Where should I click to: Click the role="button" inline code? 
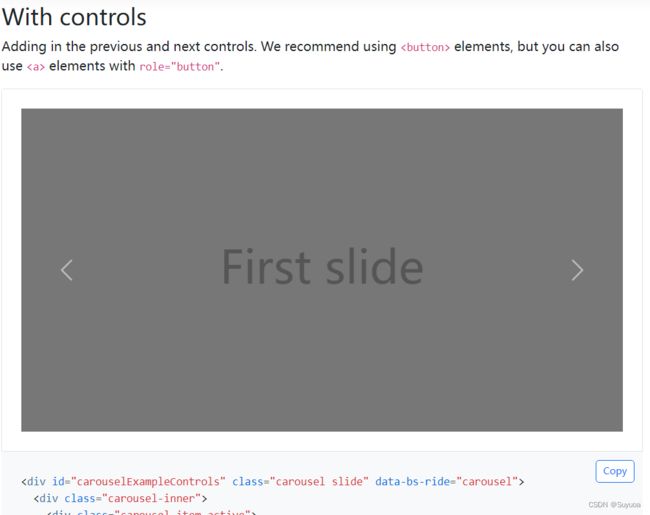tap(179, 67)
